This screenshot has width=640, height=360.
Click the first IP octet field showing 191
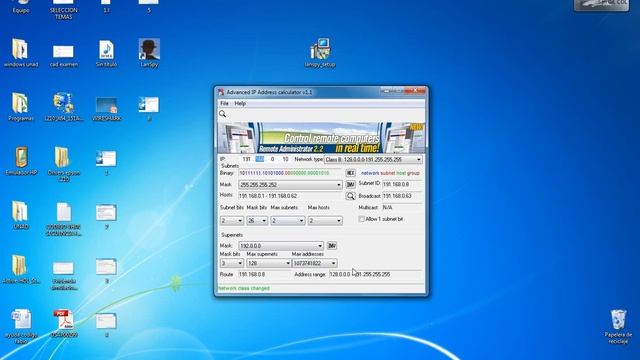(246, 159)
